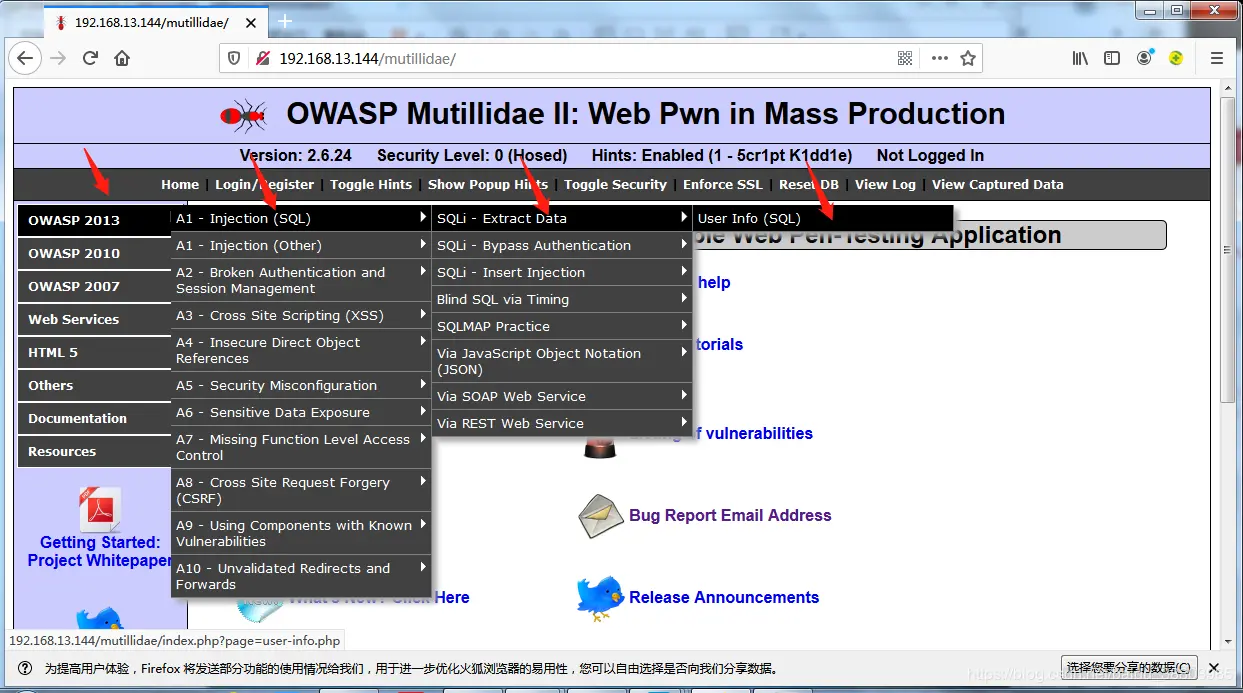Expand A9 - Using Components with Known Vulnerabilities
The image size is (1243, 693).
[x=301, y=533]
